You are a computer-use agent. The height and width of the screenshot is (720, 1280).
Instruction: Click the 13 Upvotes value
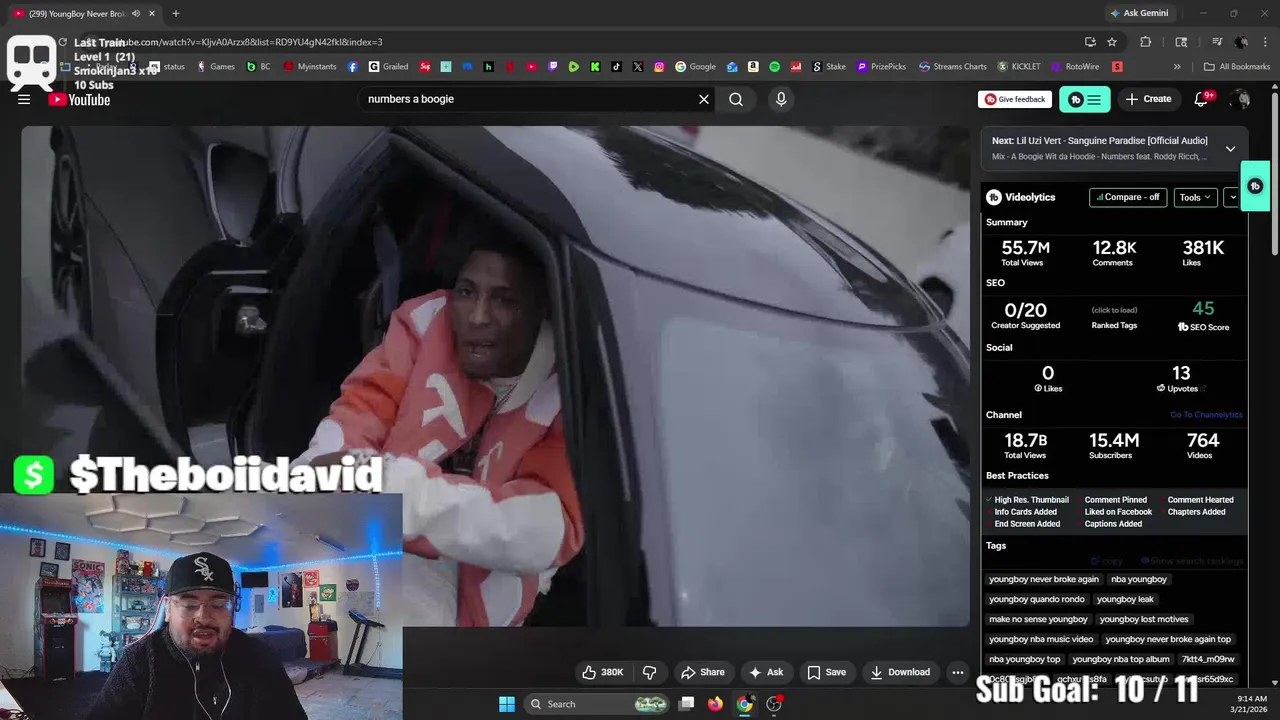pos(1181,373)
